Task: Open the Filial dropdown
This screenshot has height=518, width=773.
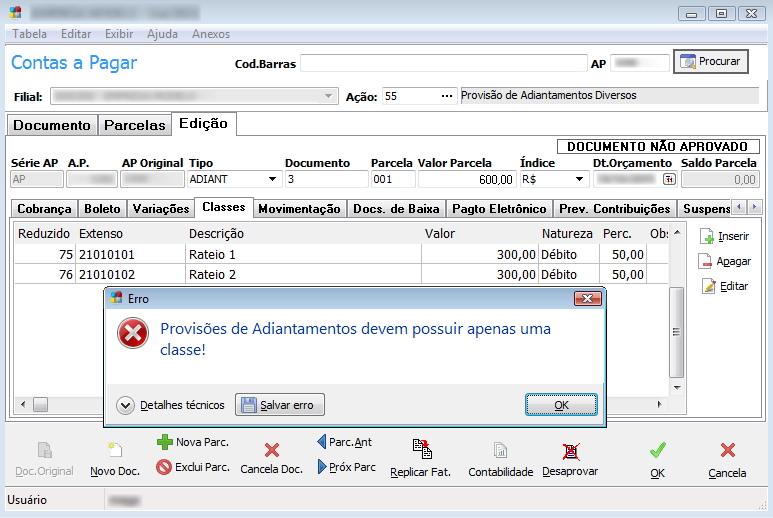Action: pyautogui.click(x=328, y=96)
